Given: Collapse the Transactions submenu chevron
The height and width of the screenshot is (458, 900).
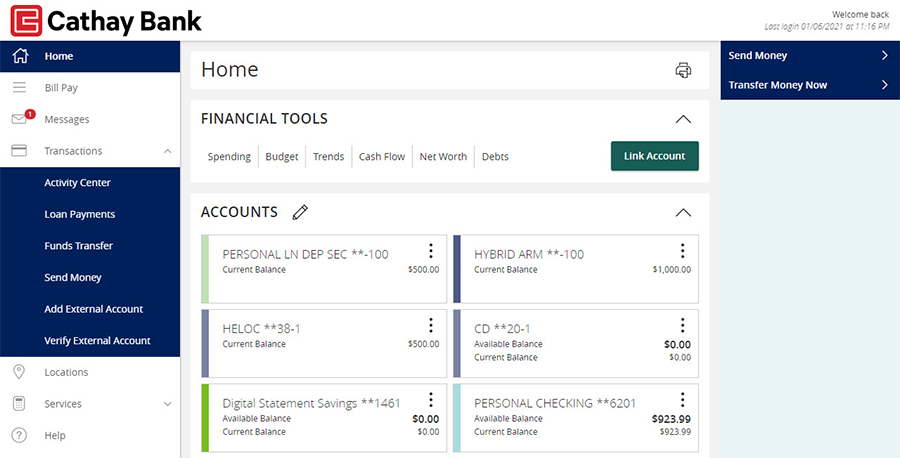Looking at the screenshot, I should click(x=168, y=151).
